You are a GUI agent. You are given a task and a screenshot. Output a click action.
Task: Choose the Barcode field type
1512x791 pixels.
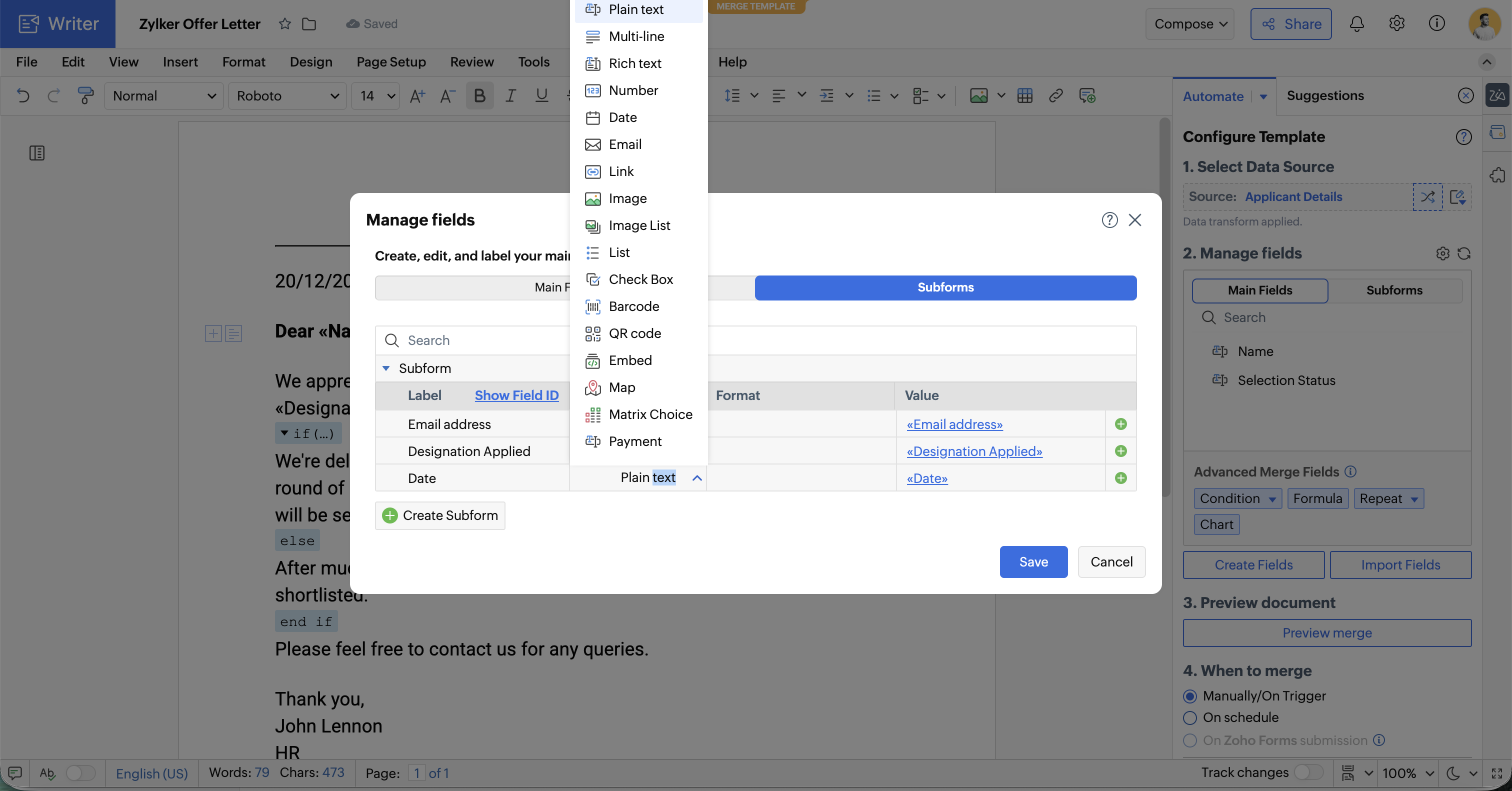[633, 306]
